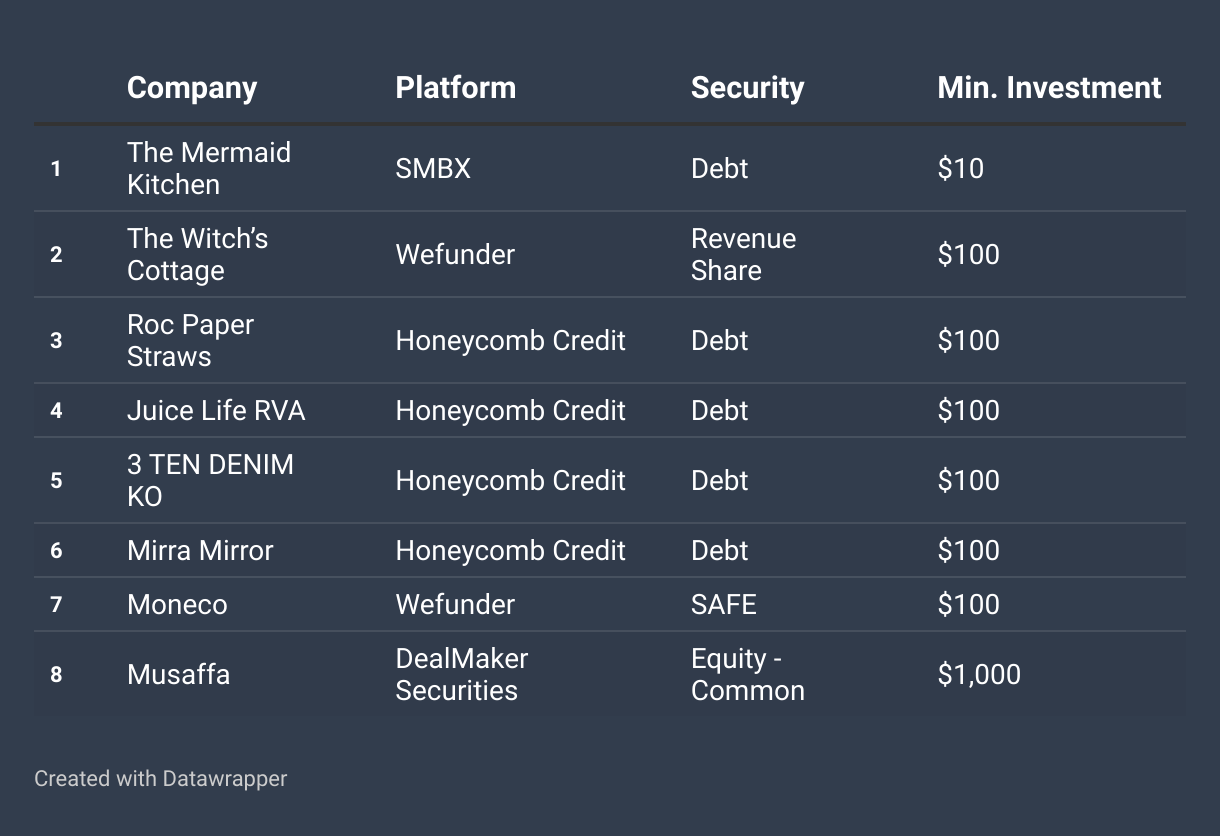This screenshot has height=836, width=1220.
Task: Click the $10 minimum investment value
Action: [x=961, y=168]
